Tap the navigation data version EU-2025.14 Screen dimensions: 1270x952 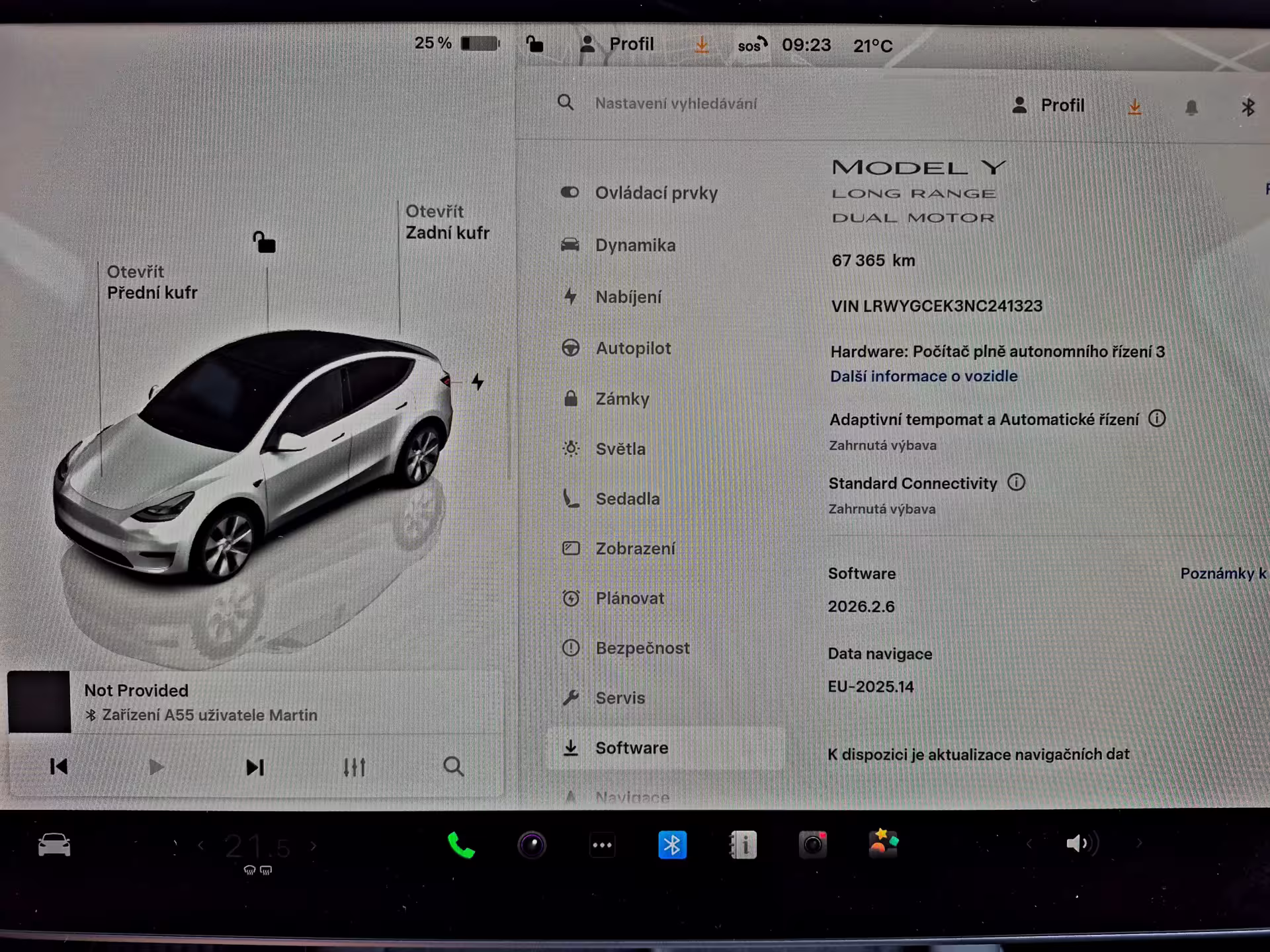pyautogui.click(x=870, y=686)
